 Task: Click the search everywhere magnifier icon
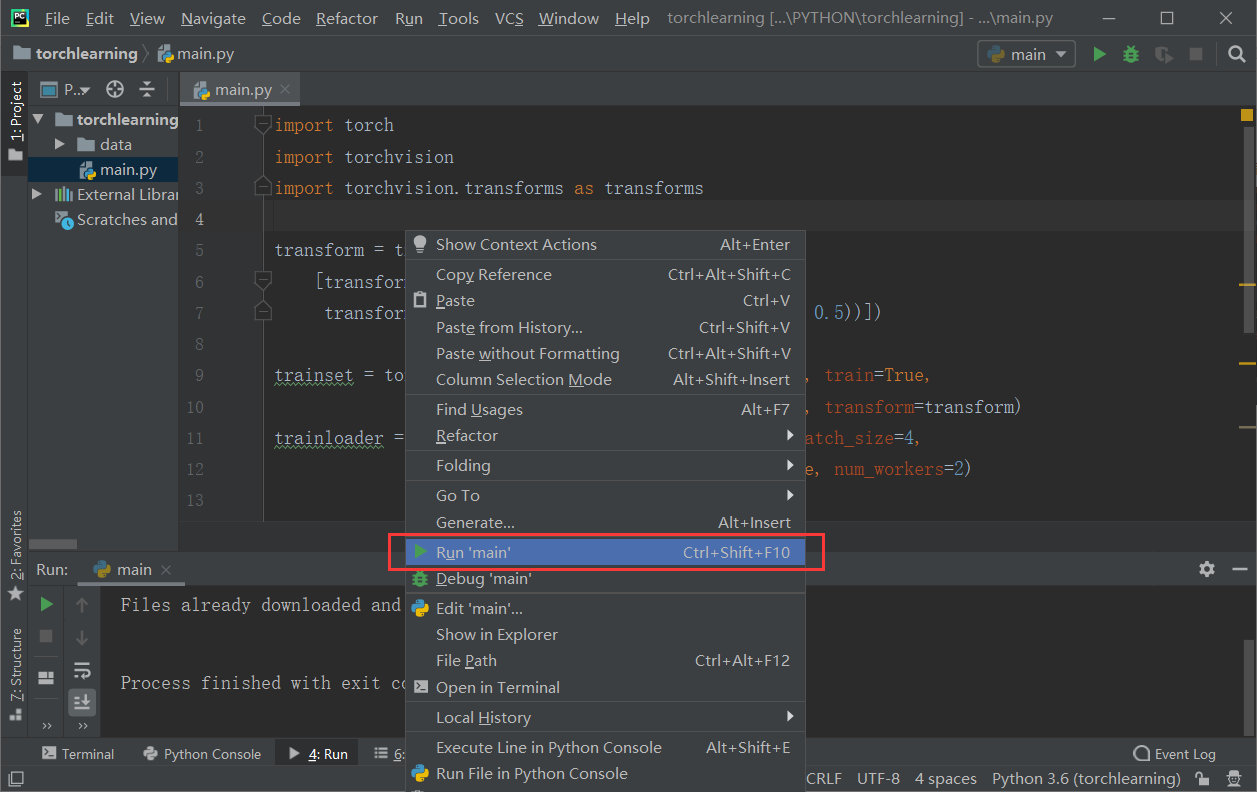point(1236,54)
